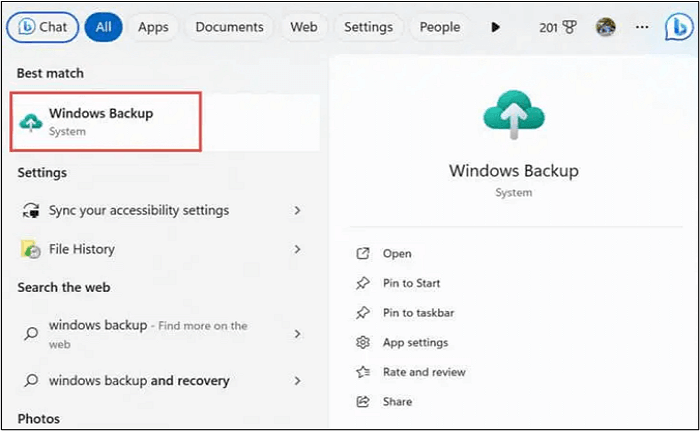Click the Photos section heading
Screen dimensions: 700x431
coord(39,419)
